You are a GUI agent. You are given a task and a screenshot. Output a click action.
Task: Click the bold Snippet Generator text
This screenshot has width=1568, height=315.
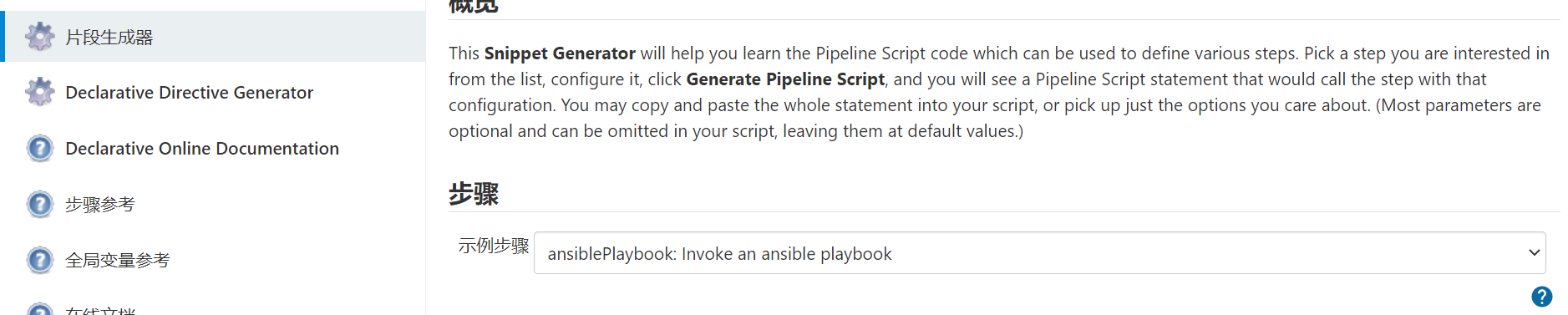click(x=560, y=53)
